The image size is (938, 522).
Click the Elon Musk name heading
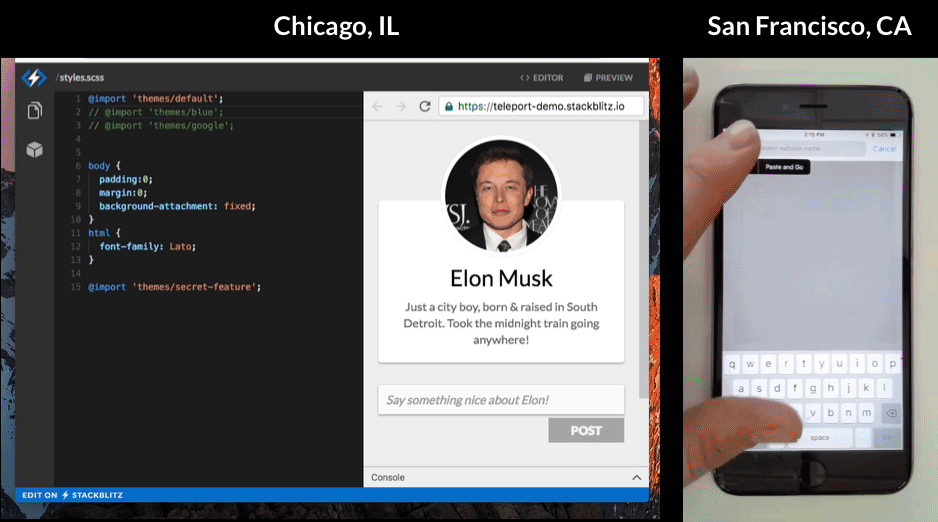(x=501, y=279)
